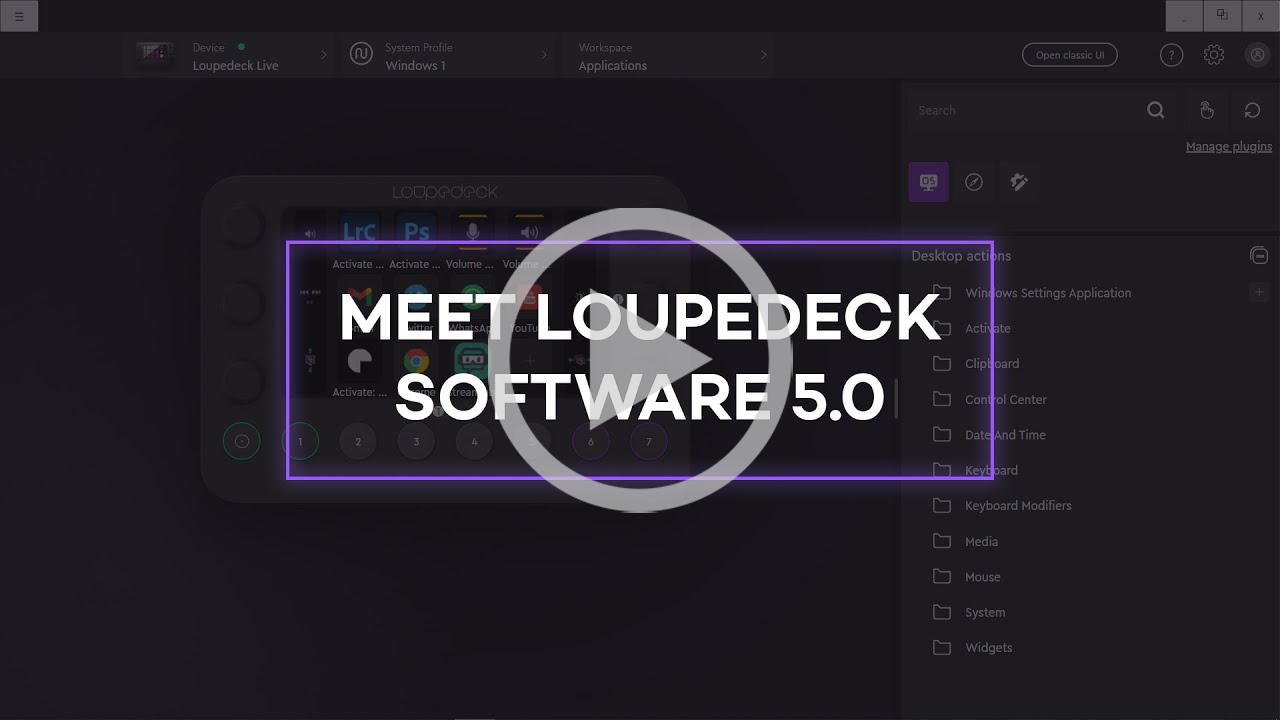Screen dimensions: 1280x720
Task: Click the middle dial on the device
Action: pos(241,303)
